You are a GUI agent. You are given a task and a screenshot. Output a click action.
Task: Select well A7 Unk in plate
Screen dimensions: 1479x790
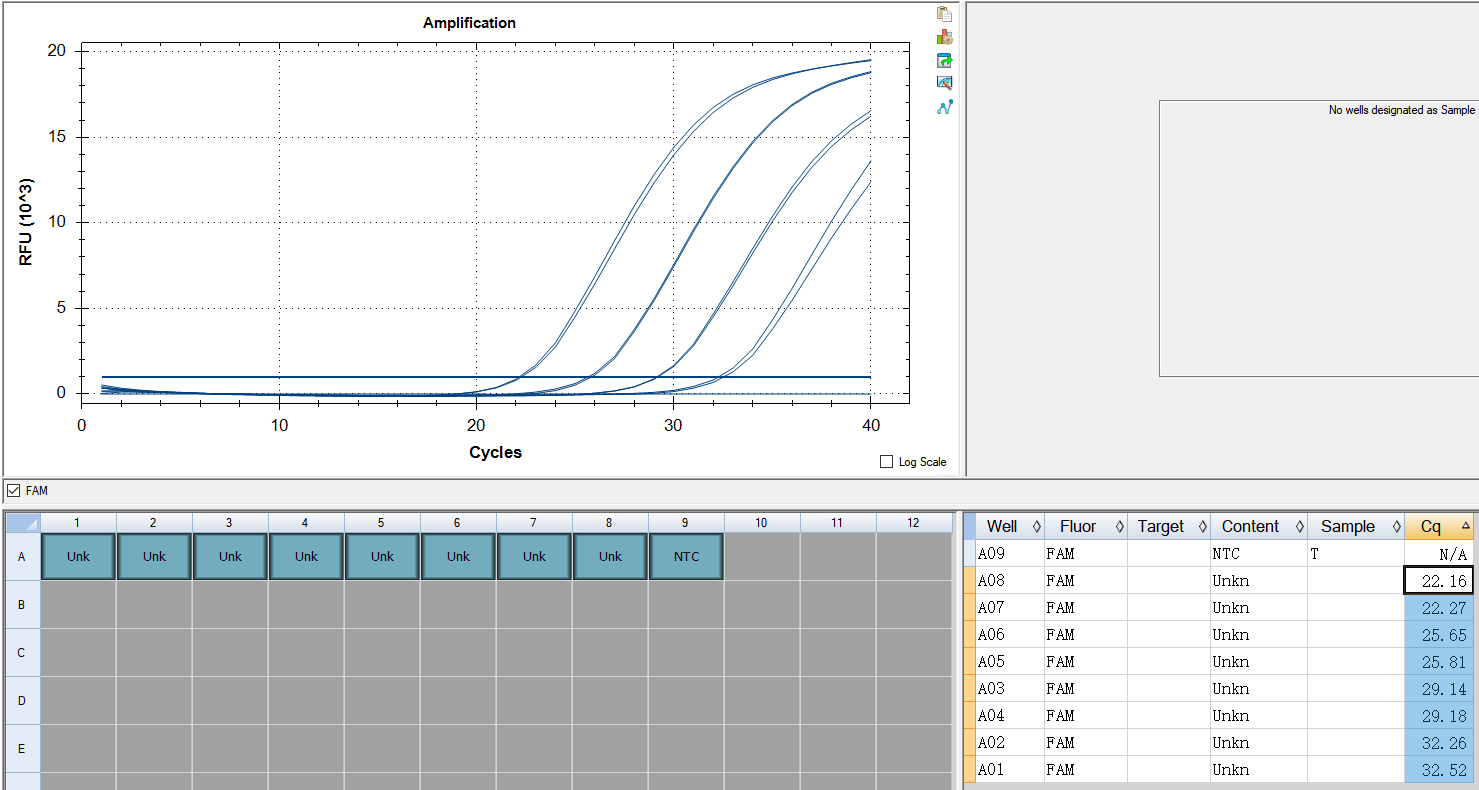coord(534,557)
